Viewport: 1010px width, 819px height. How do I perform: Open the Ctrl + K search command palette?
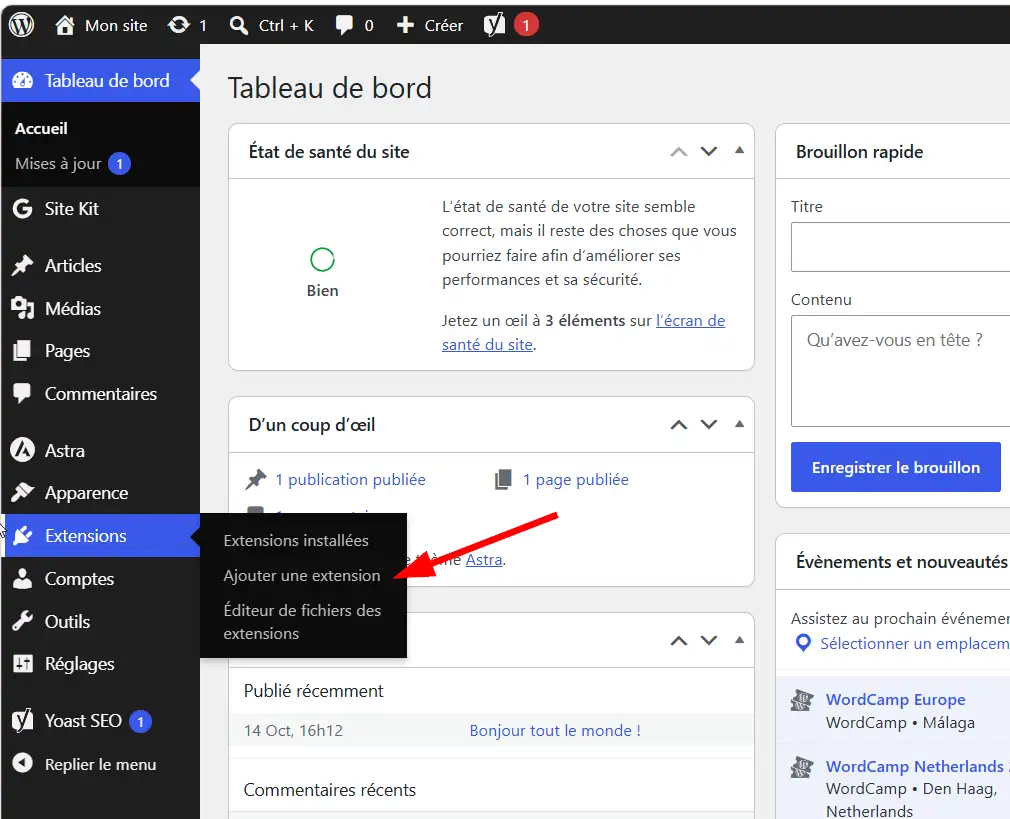click(x=271, y=25)
